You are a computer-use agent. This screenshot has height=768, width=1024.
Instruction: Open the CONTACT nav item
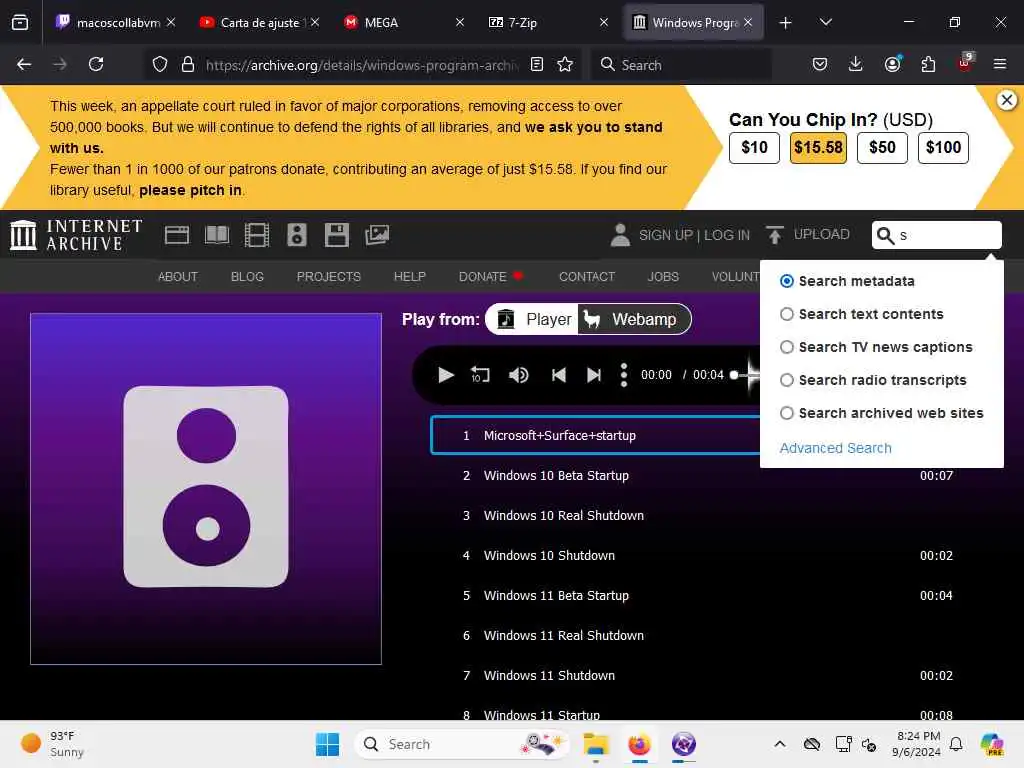pyautogui.click(x=587, y=277)
